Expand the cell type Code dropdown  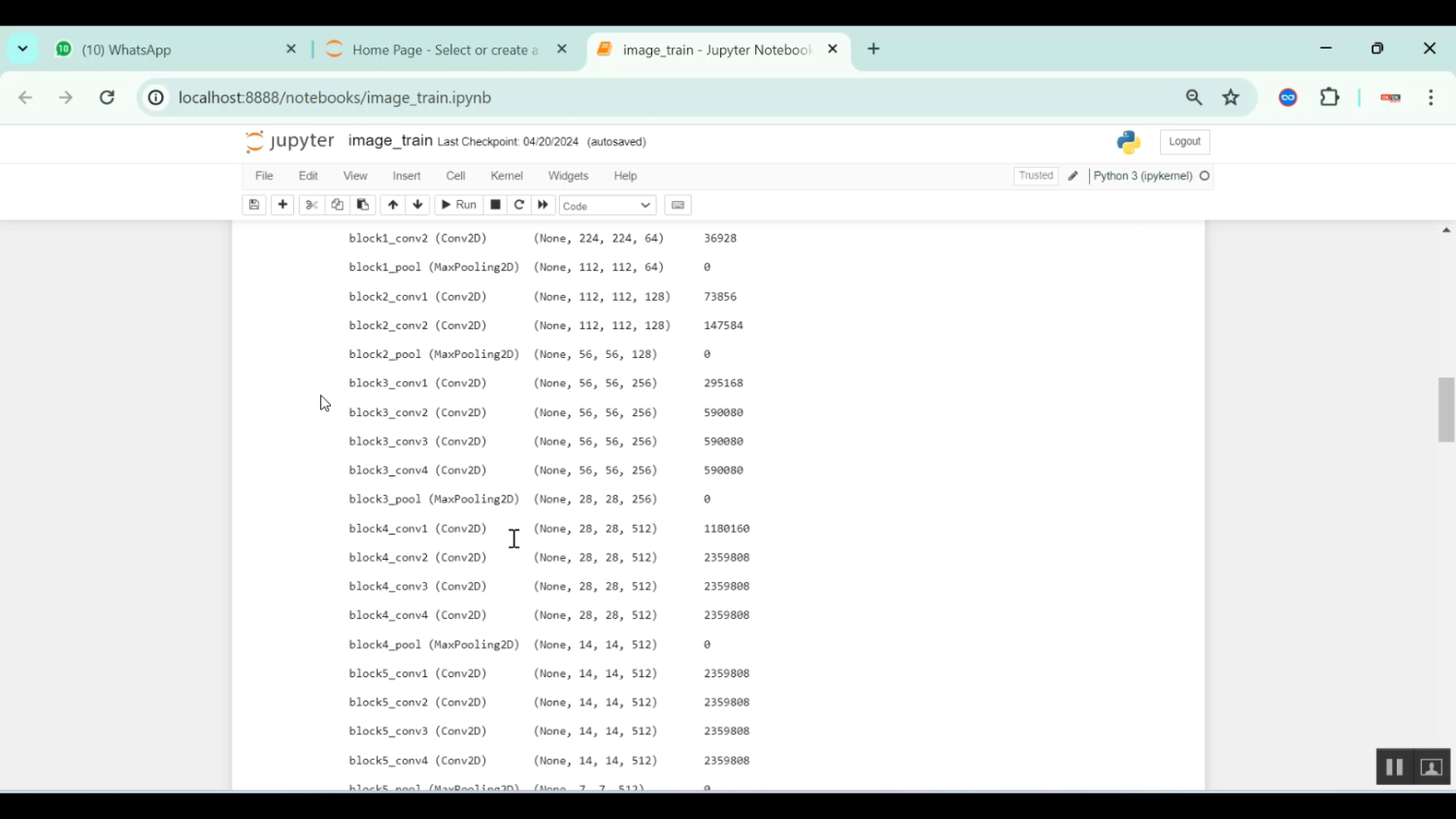607,206
